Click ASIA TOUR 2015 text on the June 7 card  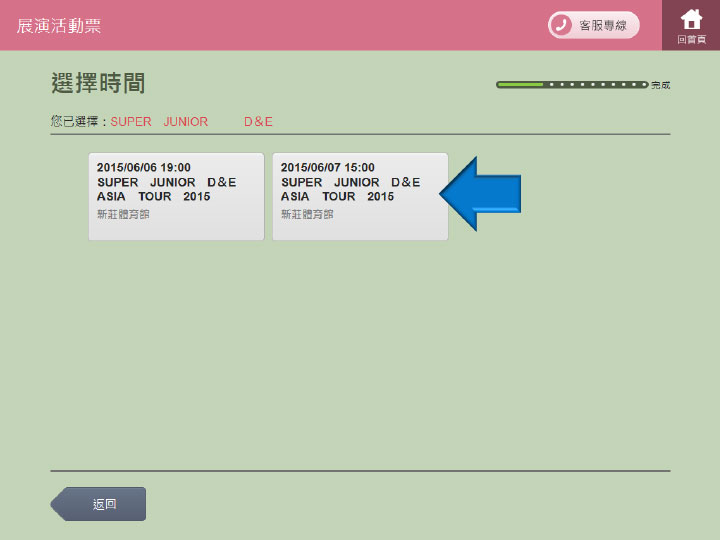coord(338,197)
